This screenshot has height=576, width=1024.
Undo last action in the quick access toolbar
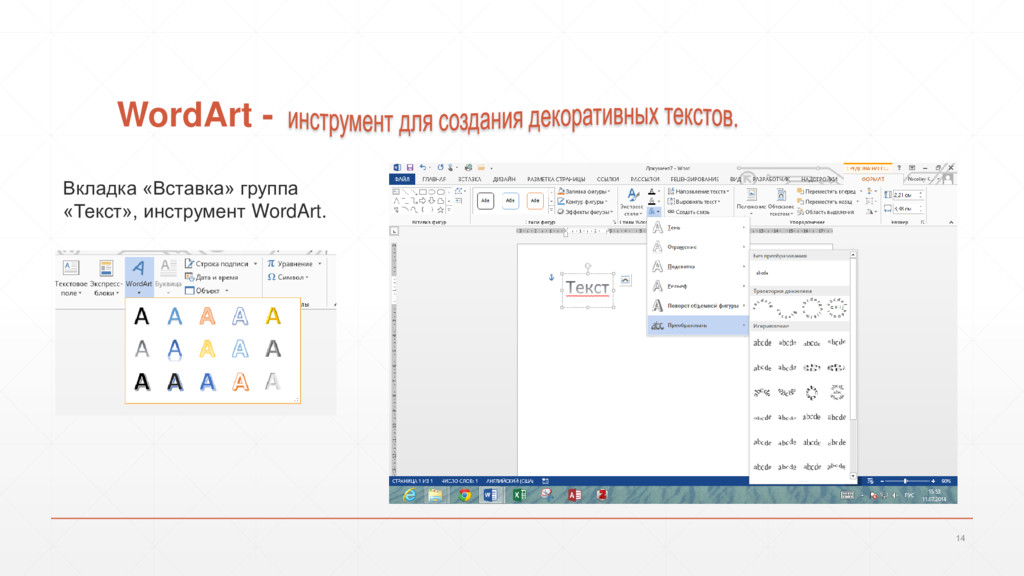tap(423, 168)
